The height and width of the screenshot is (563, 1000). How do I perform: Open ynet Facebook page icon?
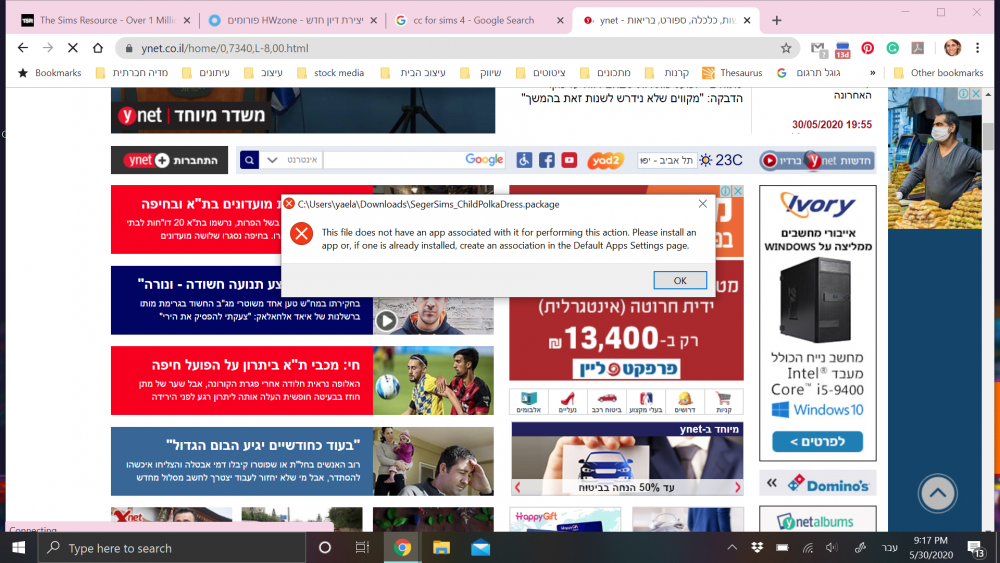(x=547, y=160)
